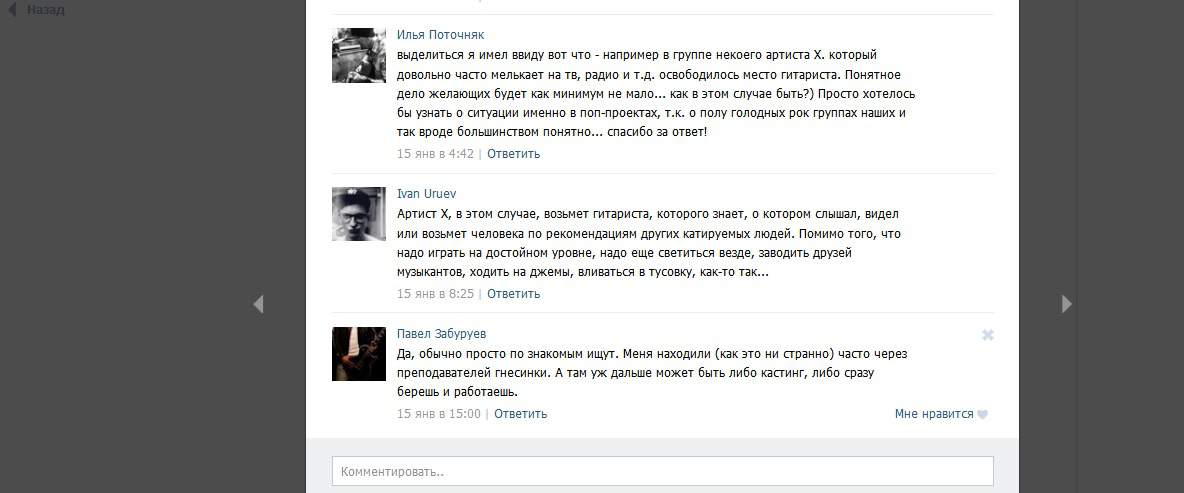
Task: Like the comment via the heart icon
Action: [982, 414]
